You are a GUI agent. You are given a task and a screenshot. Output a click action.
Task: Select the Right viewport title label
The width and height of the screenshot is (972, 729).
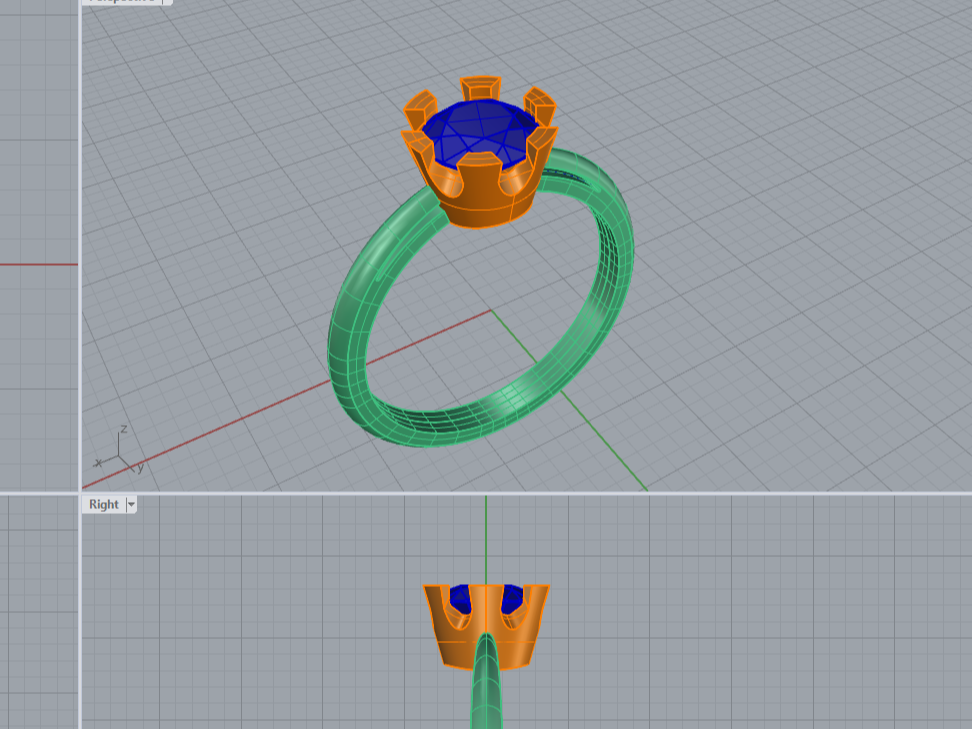(104, 505)
